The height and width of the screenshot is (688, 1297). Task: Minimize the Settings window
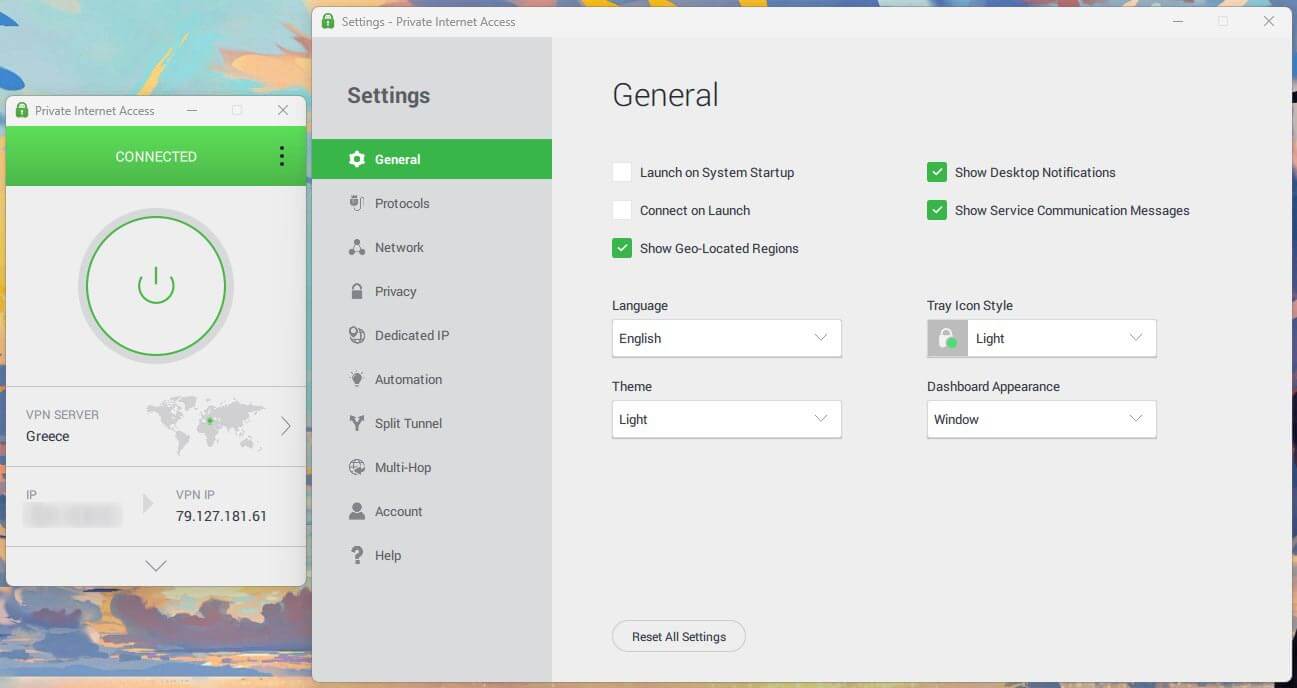1177,21
